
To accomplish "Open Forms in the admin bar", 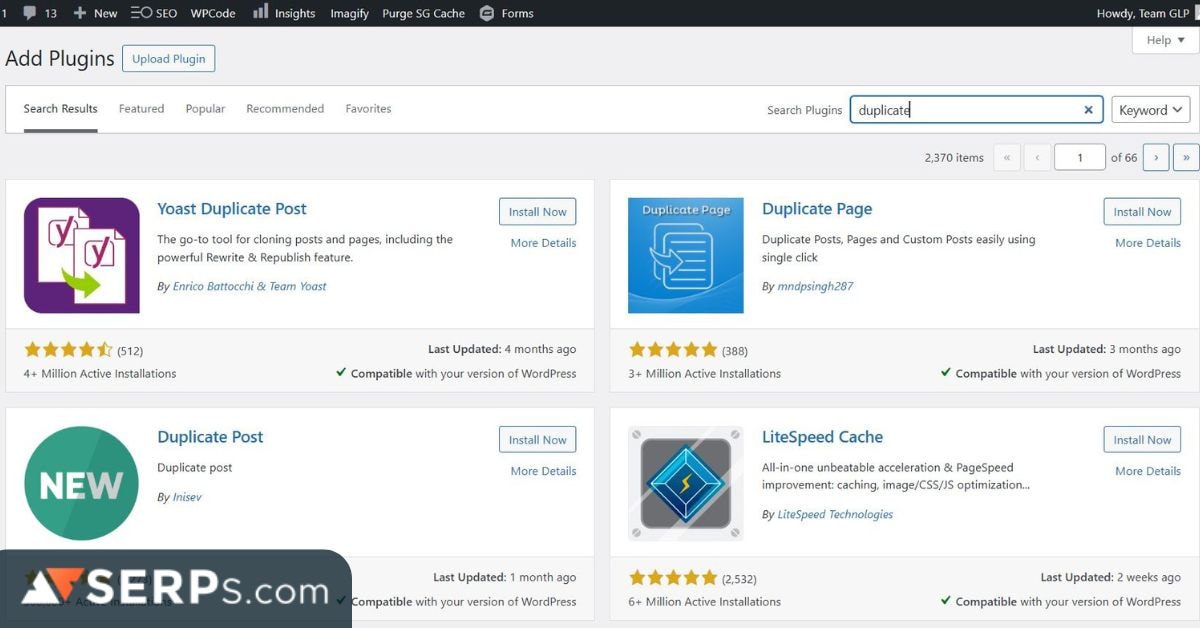I will click(x=506, y=13).
